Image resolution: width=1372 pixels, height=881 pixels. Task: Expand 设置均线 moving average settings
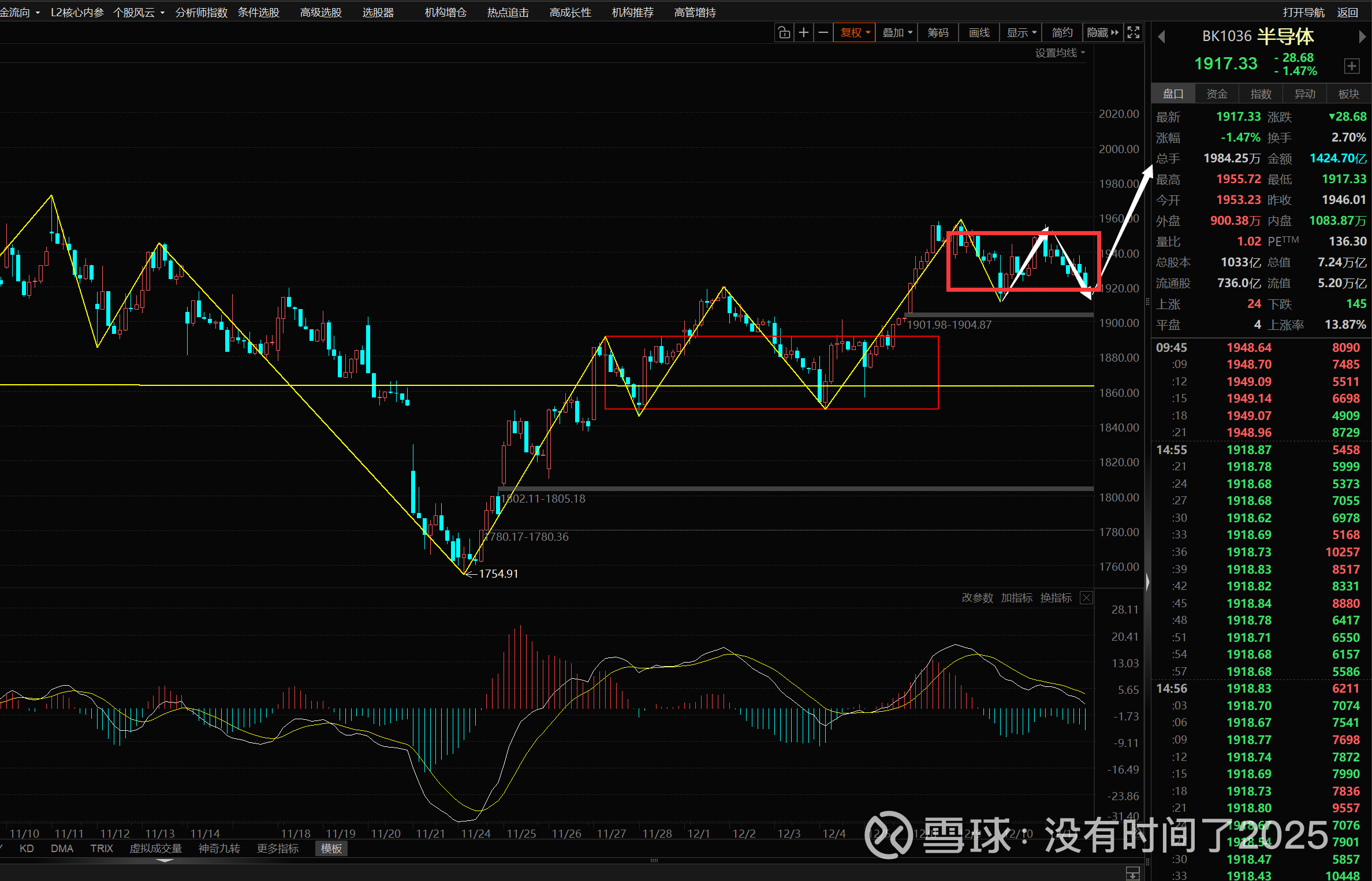1060,53
